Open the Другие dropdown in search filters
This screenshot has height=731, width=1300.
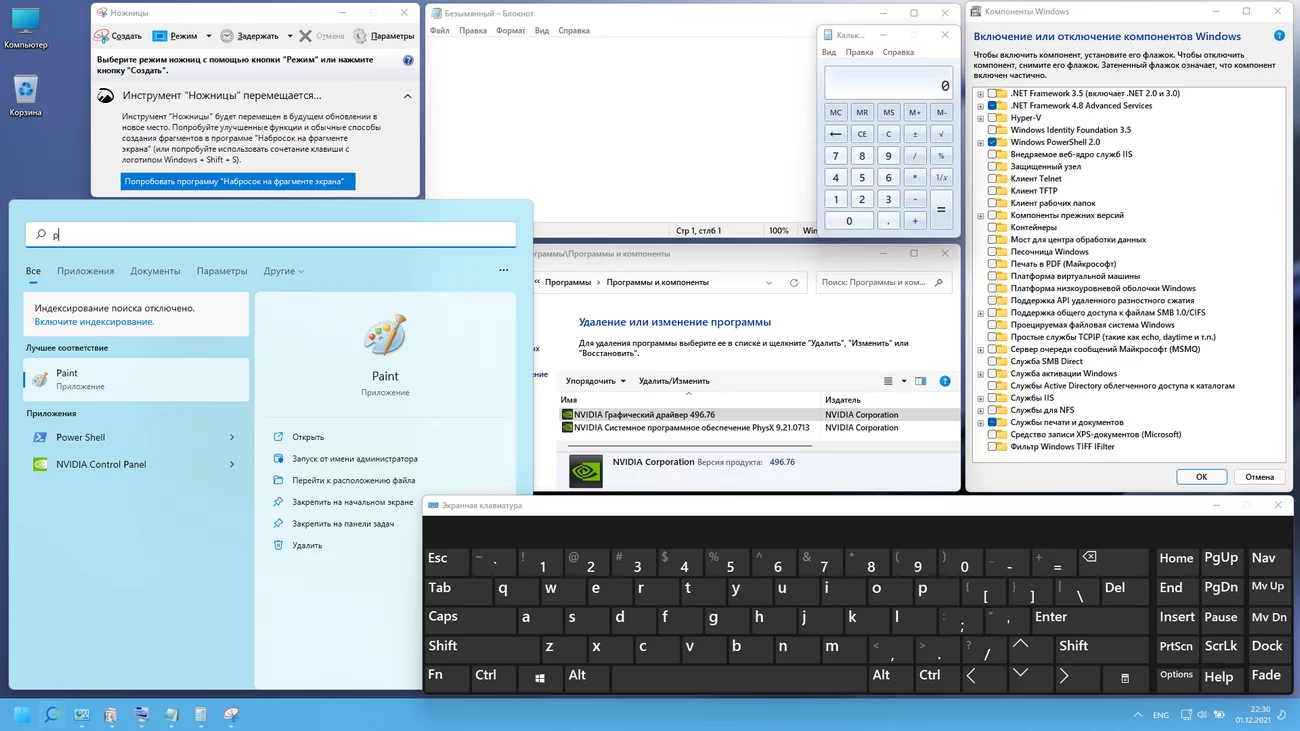click(x=284, y=271)
